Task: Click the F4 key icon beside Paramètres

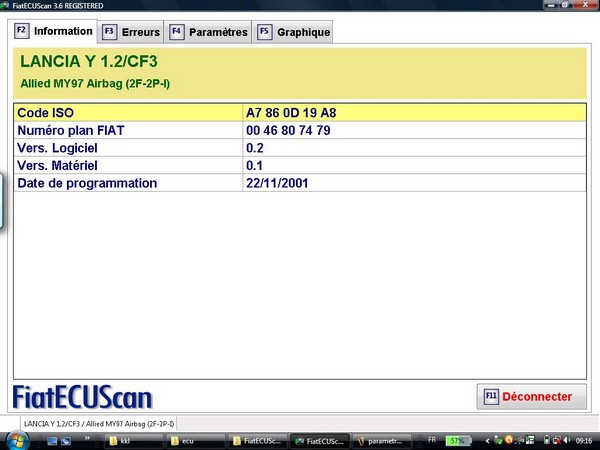Action: pos(176,32)
